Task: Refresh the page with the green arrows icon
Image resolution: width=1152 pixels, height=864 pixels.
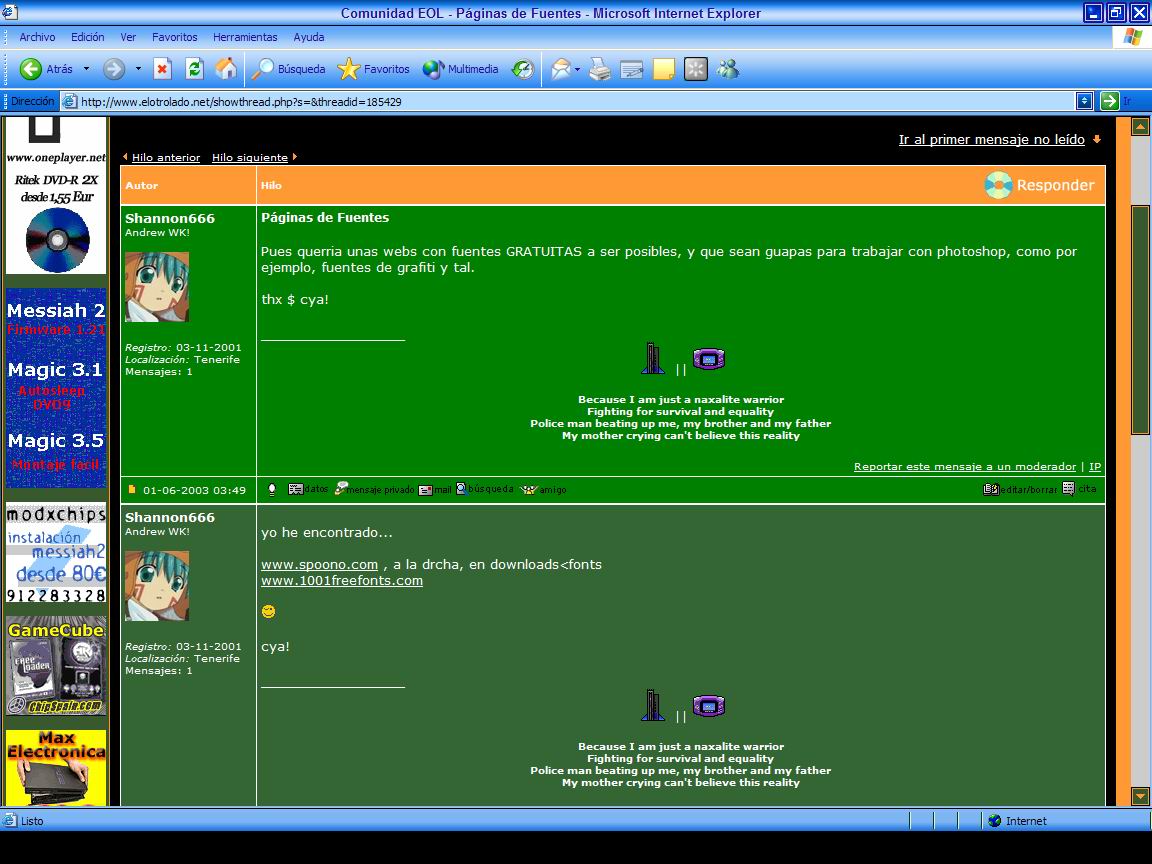Action: (194, 69)
